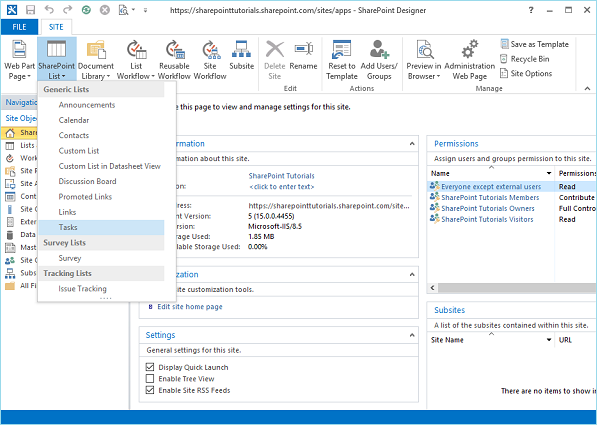Collapse the Settings section
The width and height of the screenshot is (600, 425).
[x=411, y=335]
